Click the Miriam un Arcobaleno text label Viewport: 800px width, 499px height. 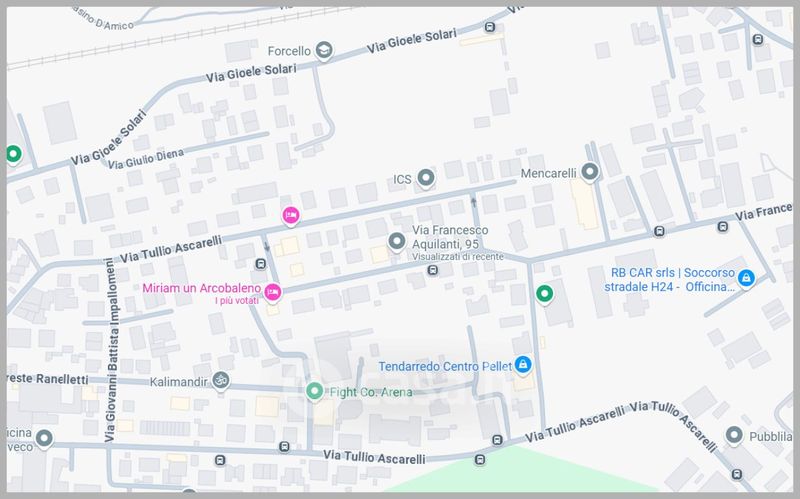coord(202,288)
